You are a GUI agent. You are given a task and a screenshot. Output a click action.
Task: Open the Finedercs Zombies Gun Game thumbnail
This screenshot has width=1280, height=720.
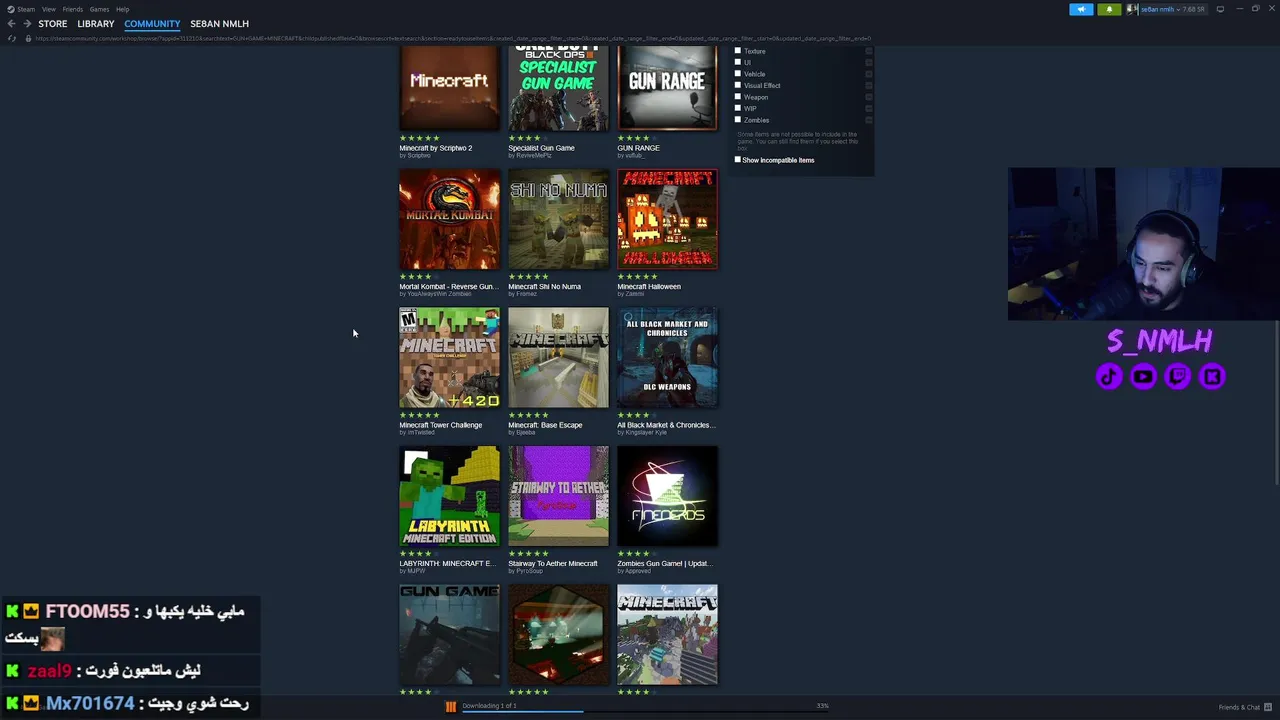667,496
